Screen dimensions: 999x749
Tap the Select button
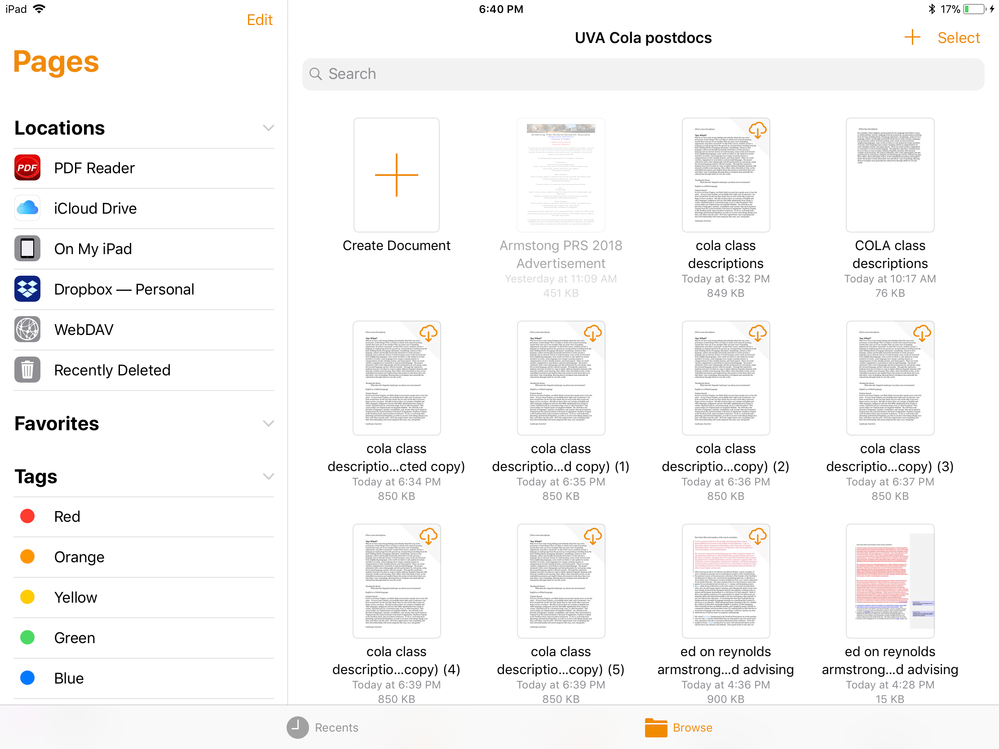coord(958,38)
